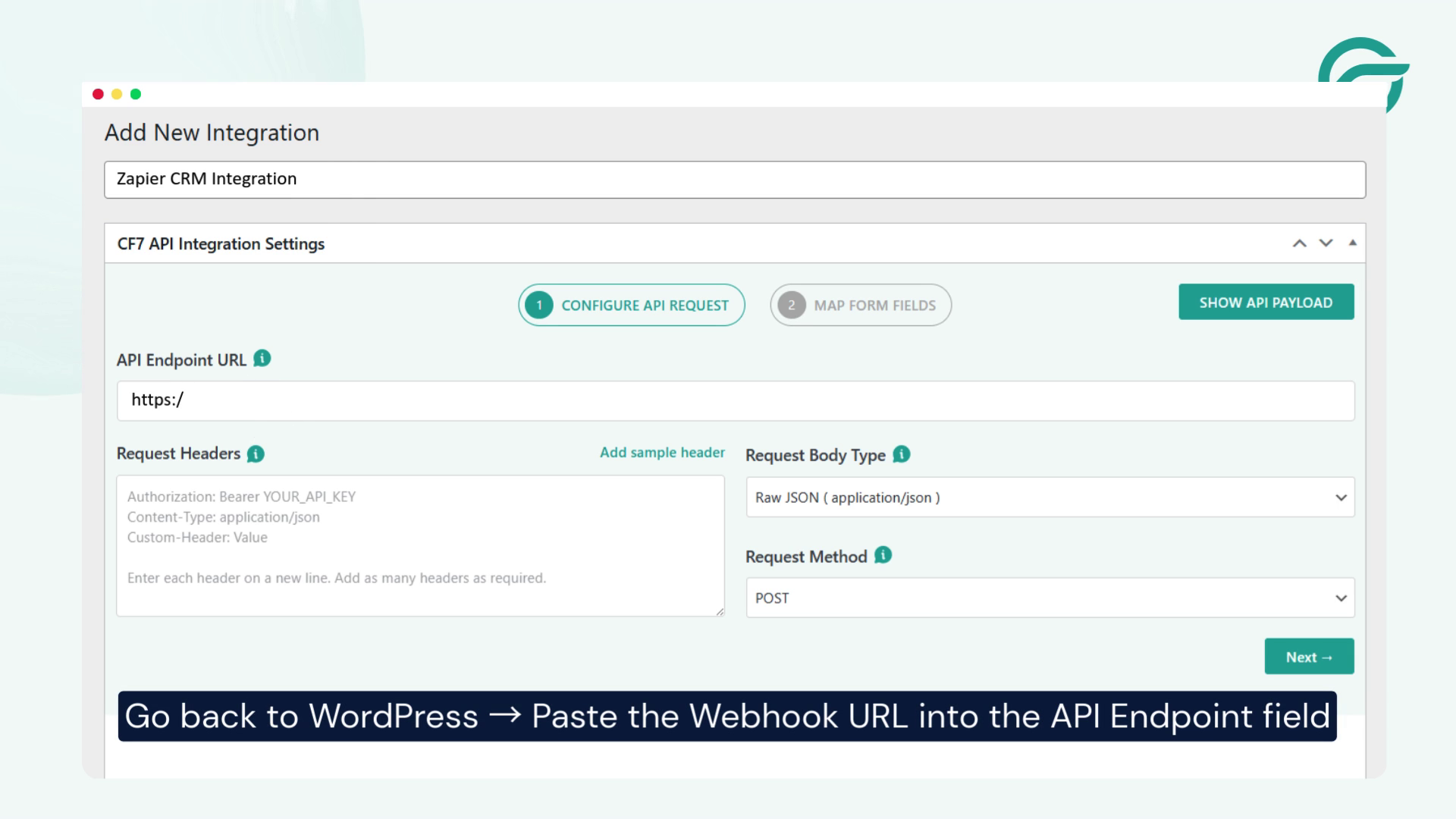Click the Add sample header link

(x=662, y=452)
